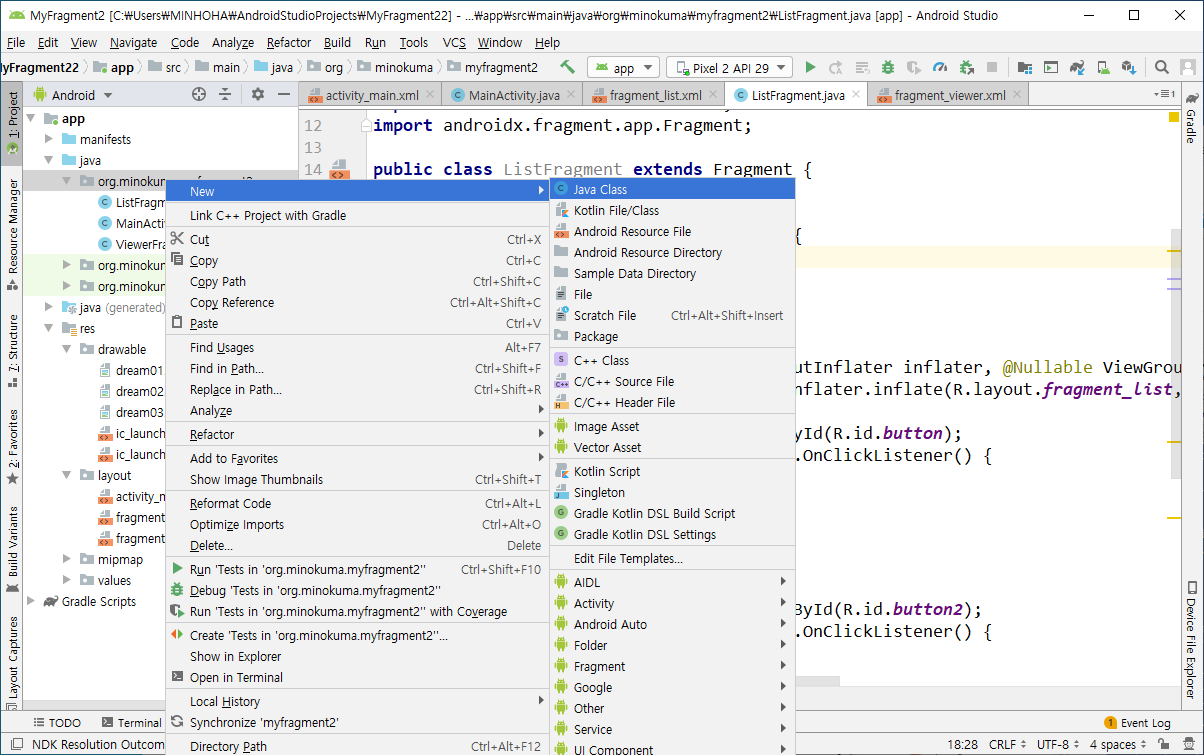Open the Pixel 2 API 29 device dropdown
This screenshot has height=755, width=1204.
pyautogui.click(x=730, y=68)
